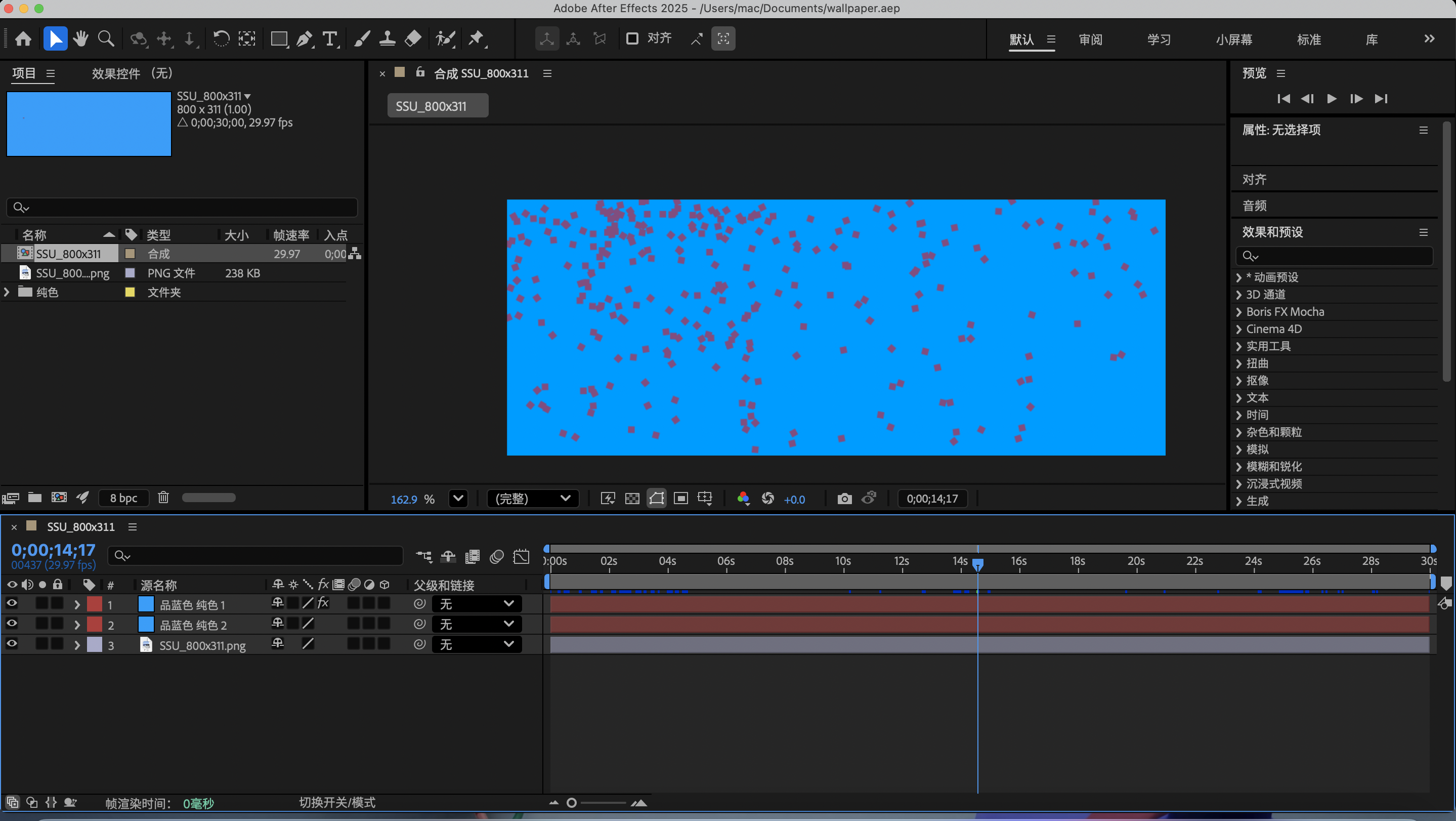
Task: Select the Horizontal Type tool
Action: 330,38
